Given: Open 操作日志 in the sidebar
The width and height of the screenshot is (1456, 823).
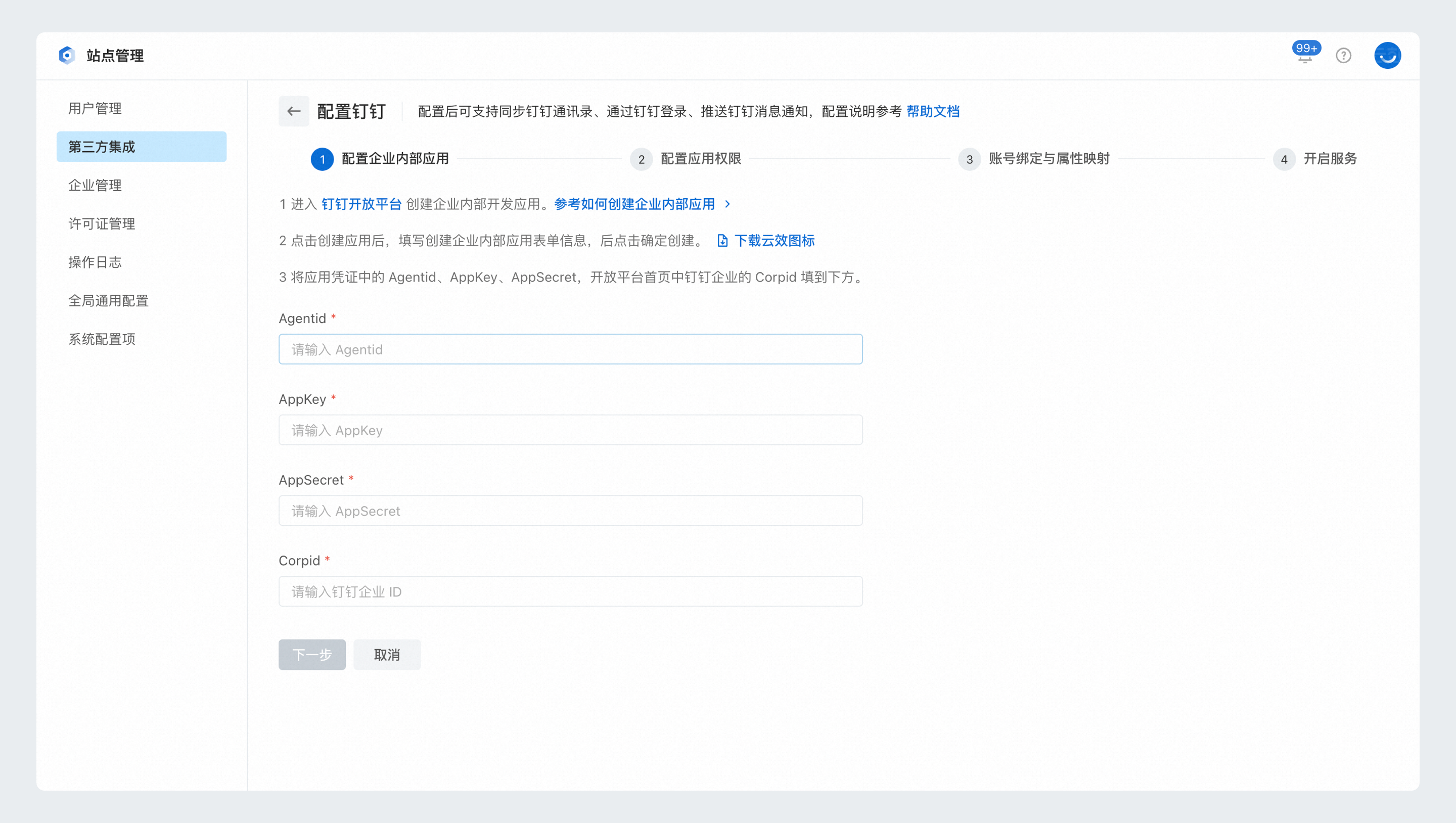Looking at the screenshot, I should (142, 262).
